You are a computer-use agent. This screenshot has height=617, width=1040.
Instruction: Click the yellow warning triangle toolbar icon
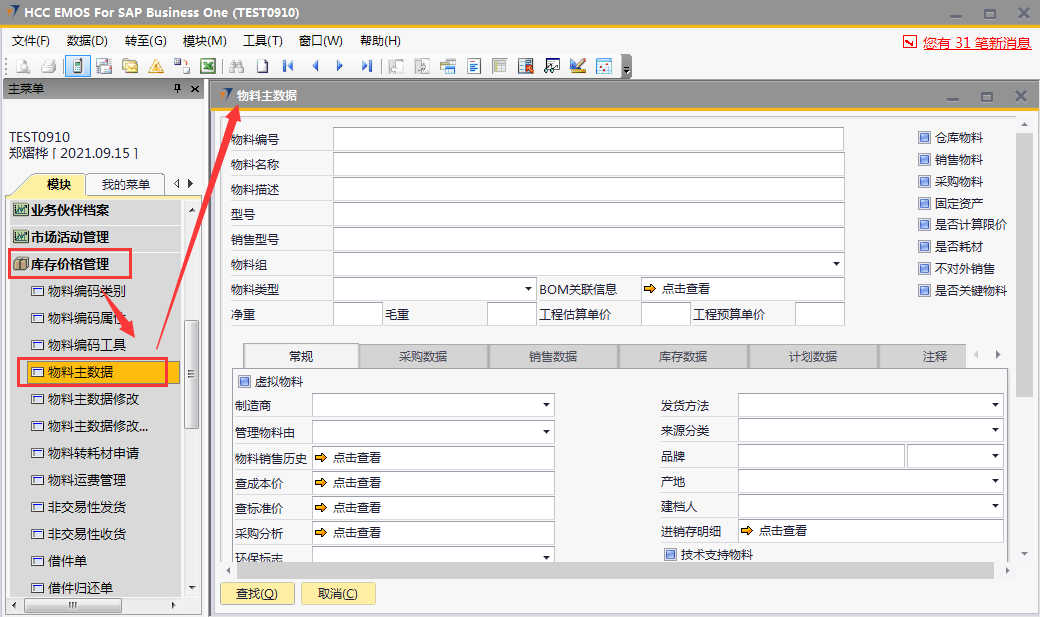point(156,66)
